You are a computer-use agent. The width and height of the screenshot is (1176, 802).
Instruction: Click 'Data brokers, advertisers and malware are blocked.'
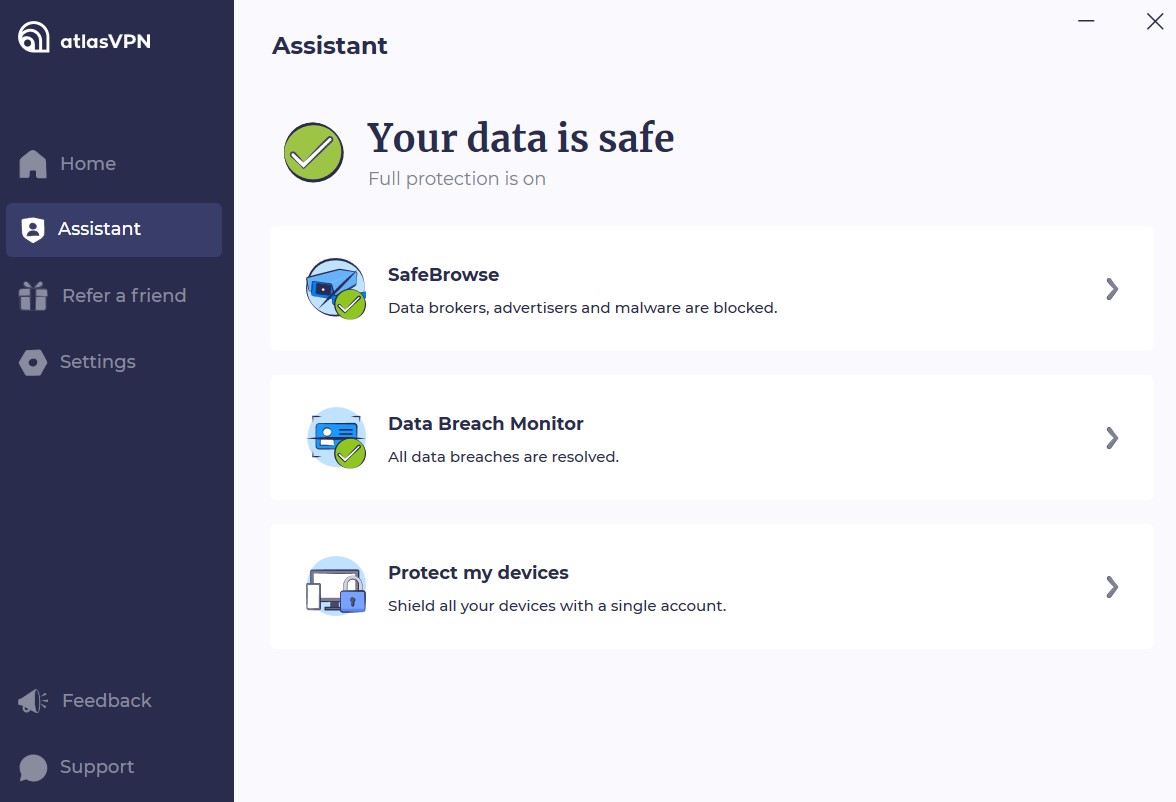[x=583, y=308]
